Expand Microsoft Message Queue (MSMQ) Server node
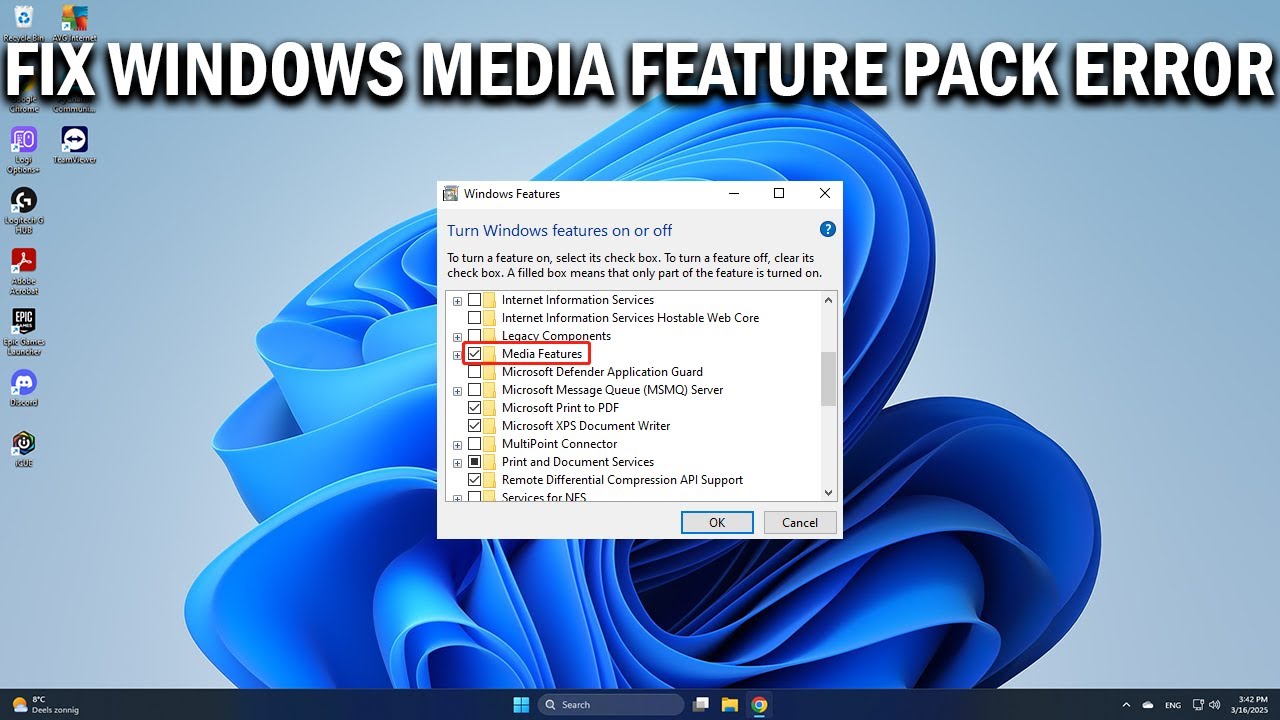This screenshot has height=720, width=1280. click(457, 391)
